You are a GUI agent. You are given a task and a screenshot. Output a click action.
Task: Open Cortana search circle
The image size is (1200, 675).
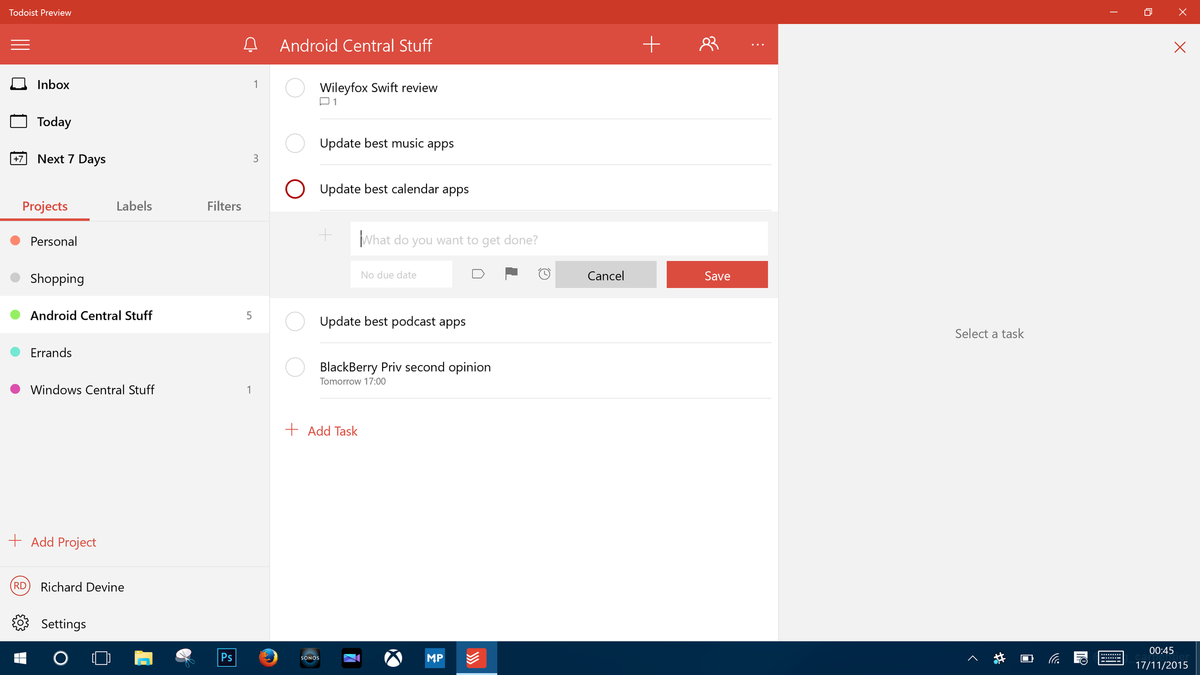coord(60,658)
